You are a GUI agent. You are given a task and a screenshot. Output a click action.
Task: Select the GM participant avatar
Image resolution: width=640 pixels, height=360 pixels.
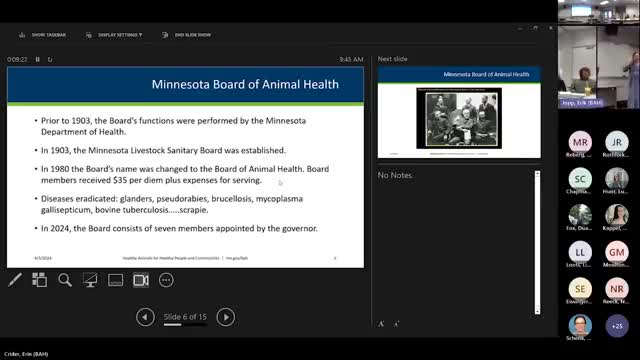(x=617, y=252)
